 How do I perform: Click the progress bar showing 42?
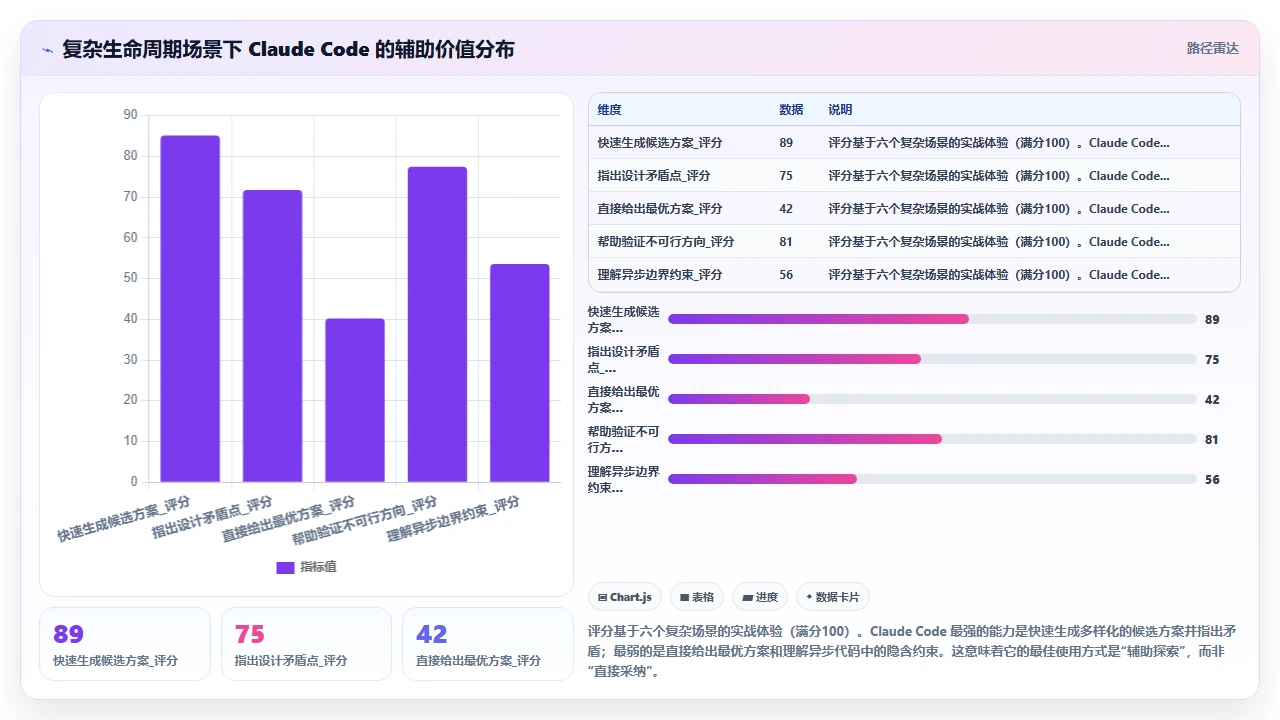pos(932,399)
